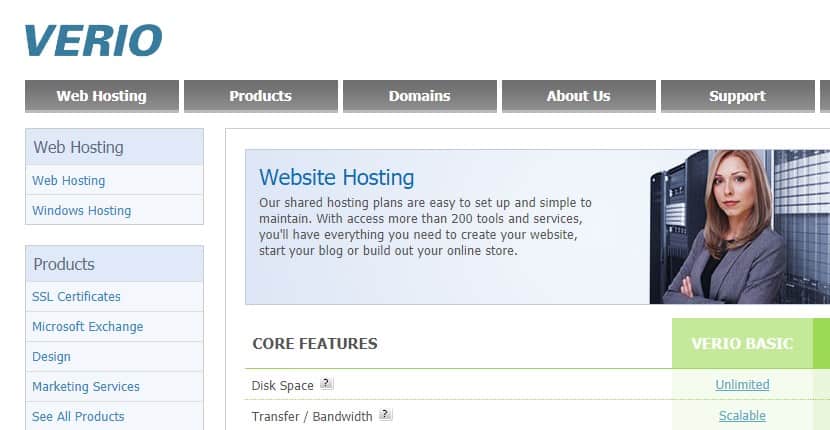Image resolution: width=830 pixels, height=430 pixels.
Task: Open Microsoft Exchange sidebar link
Action: (87, 326)
